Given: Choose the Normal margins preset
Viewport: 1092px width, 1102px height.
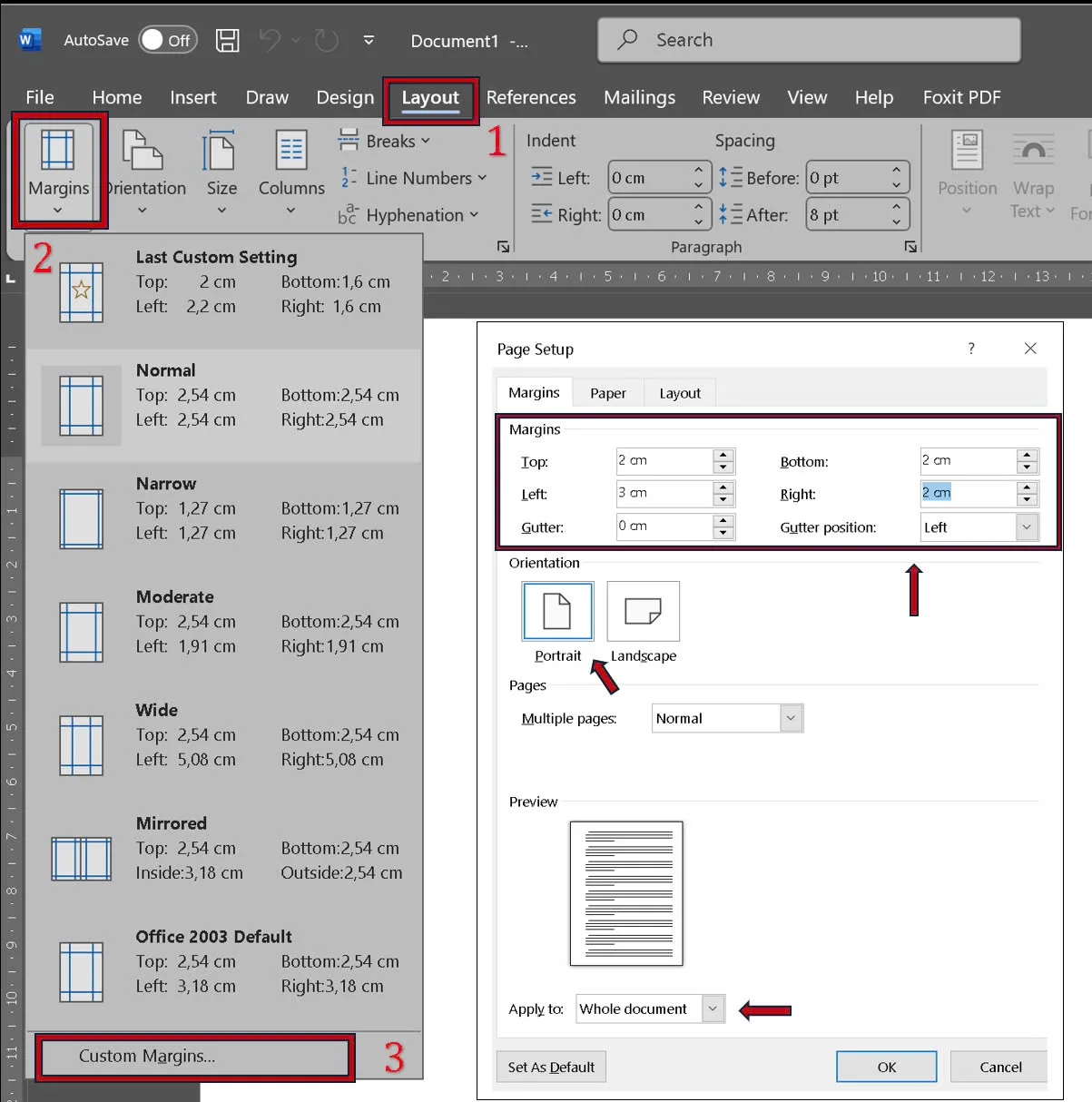Looking at the screenshot, I should pos(224,405).
